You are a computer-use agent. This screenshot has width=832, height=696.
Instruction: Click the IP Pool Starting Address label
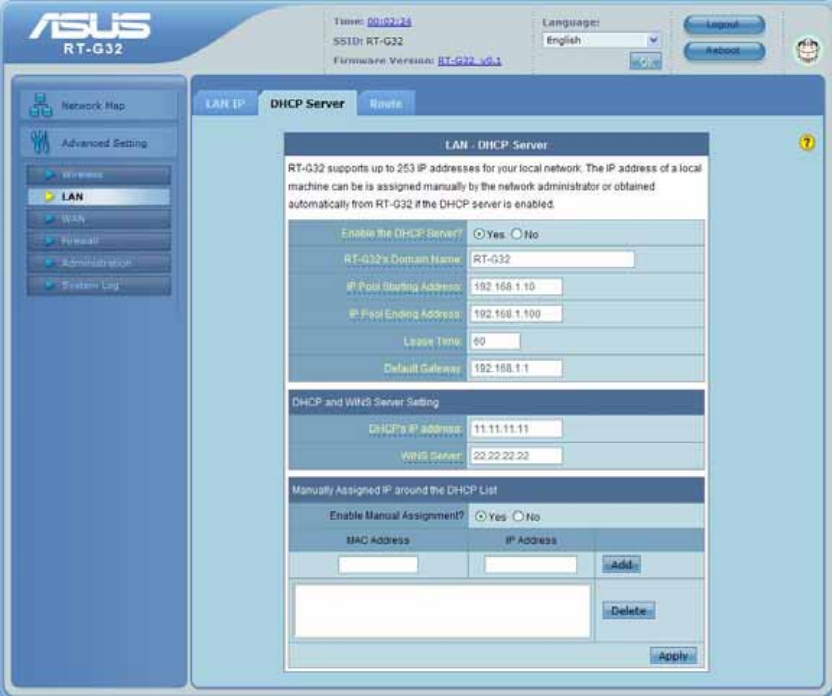(404, 287)
